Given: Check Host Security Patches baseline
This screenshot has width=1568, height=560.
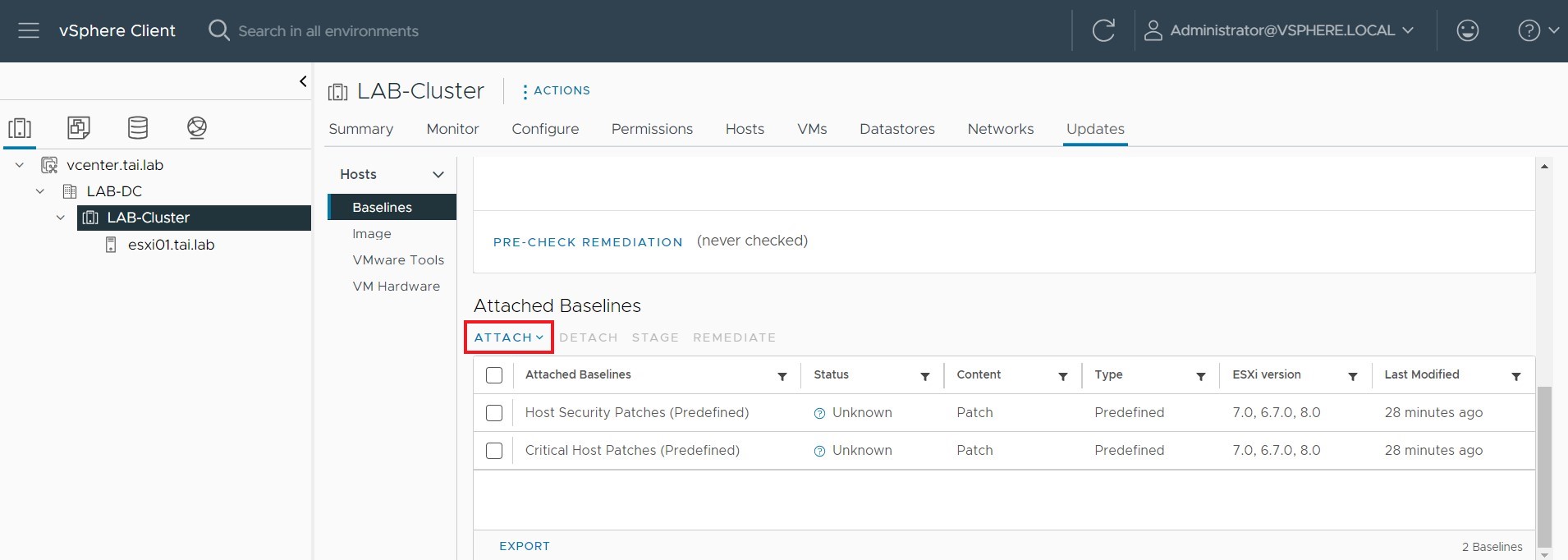Looking at the screenshot, I should [494, 413].
